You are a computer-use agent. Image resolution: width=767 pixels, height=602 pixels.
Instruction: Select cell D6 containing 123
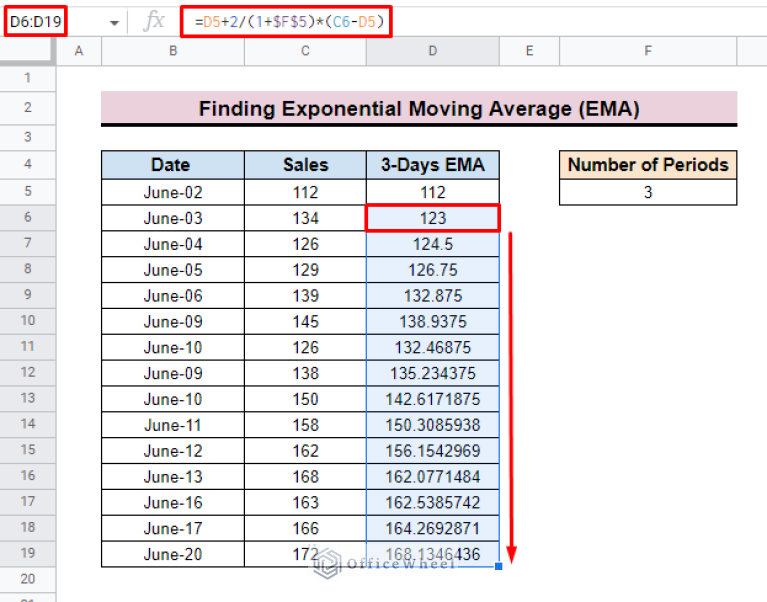pos(432,218)
